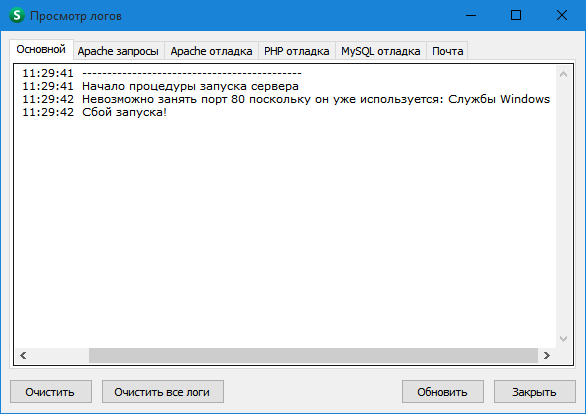Click the Сбой запуска! log line
Screen dimensions: 586x414
click(x=124, y=112)
